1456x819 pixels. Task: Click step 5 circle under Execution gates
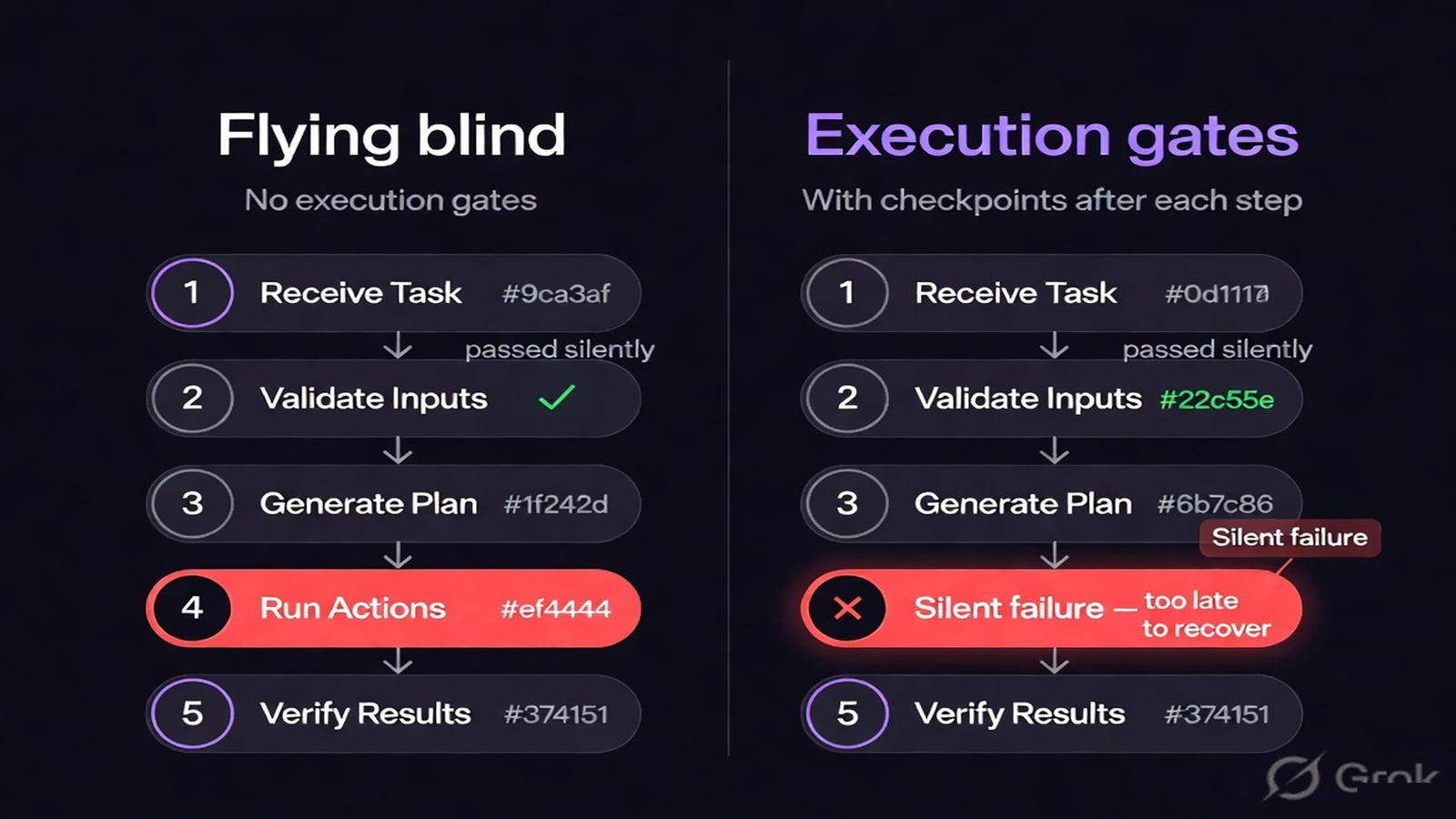click(x=847, y=713)
